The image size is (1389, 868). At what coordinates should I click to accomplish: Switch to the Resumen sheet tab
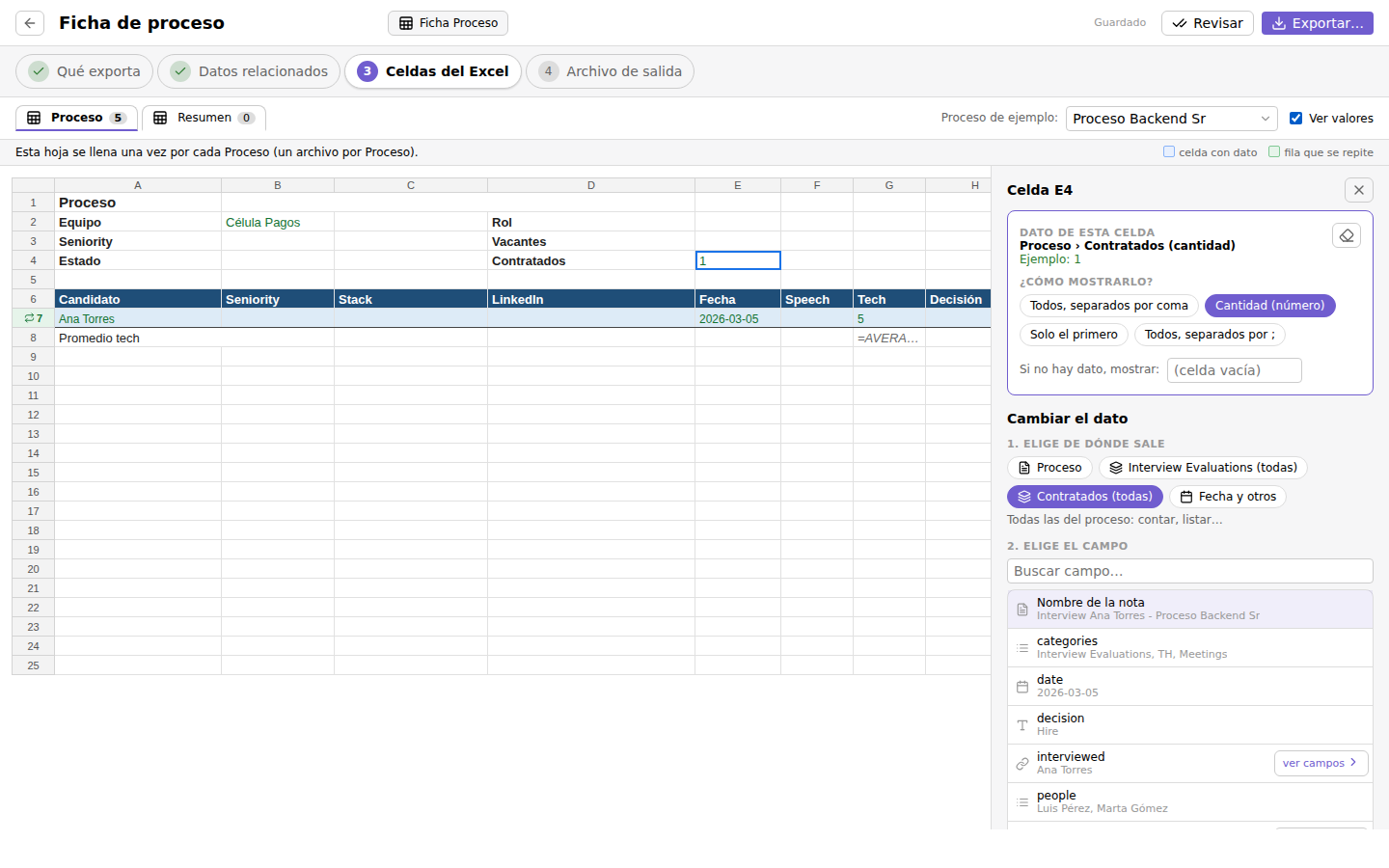click(204, 118)
